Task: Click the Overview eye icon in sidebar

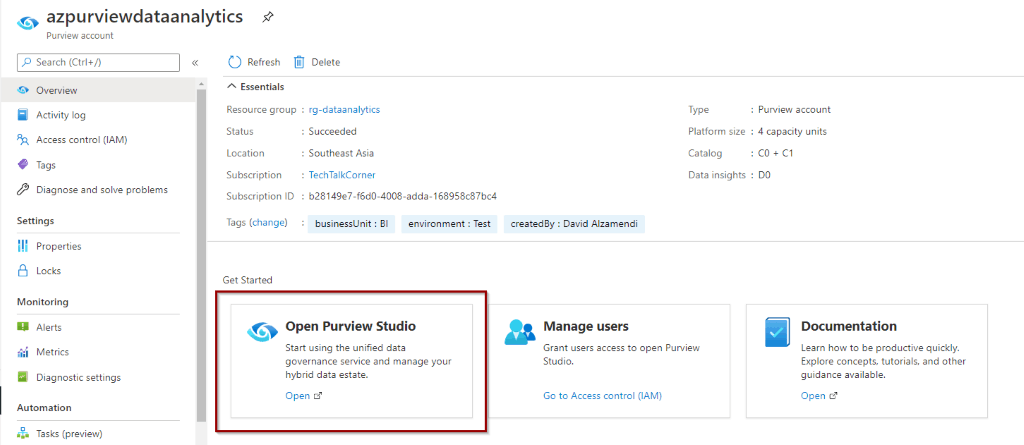Action: pyautogui.click(x=23, y=90)
